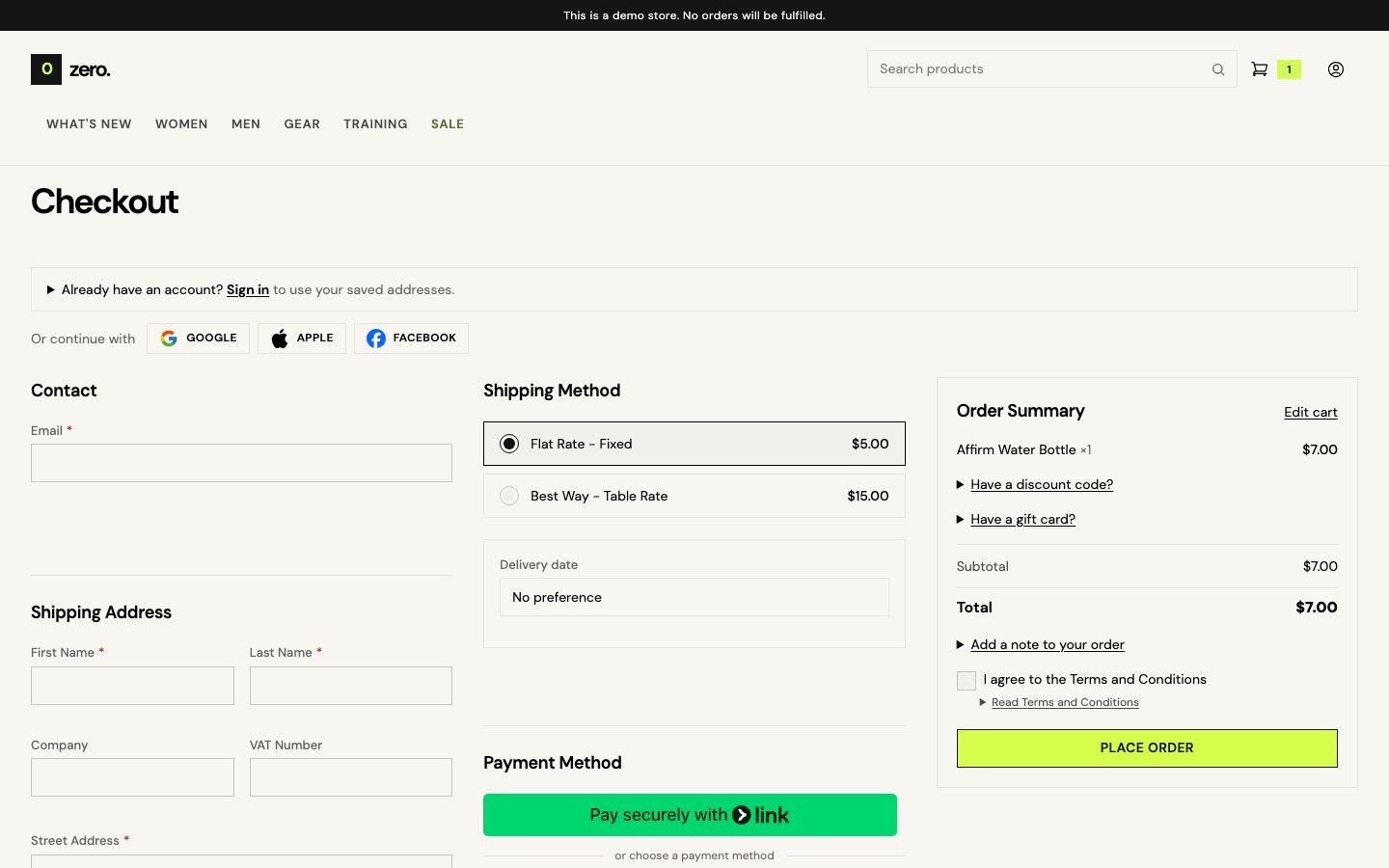Click the Total amount $7.00

point(1317,608)
